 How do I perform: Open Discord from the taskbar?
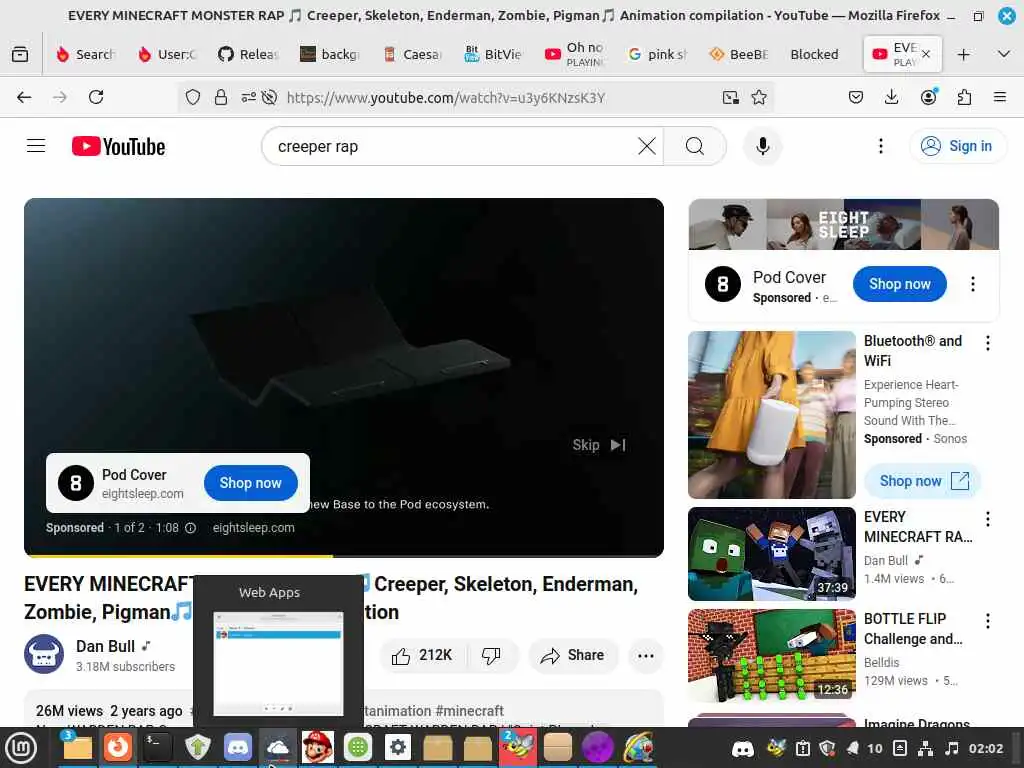tap(238, 748)
